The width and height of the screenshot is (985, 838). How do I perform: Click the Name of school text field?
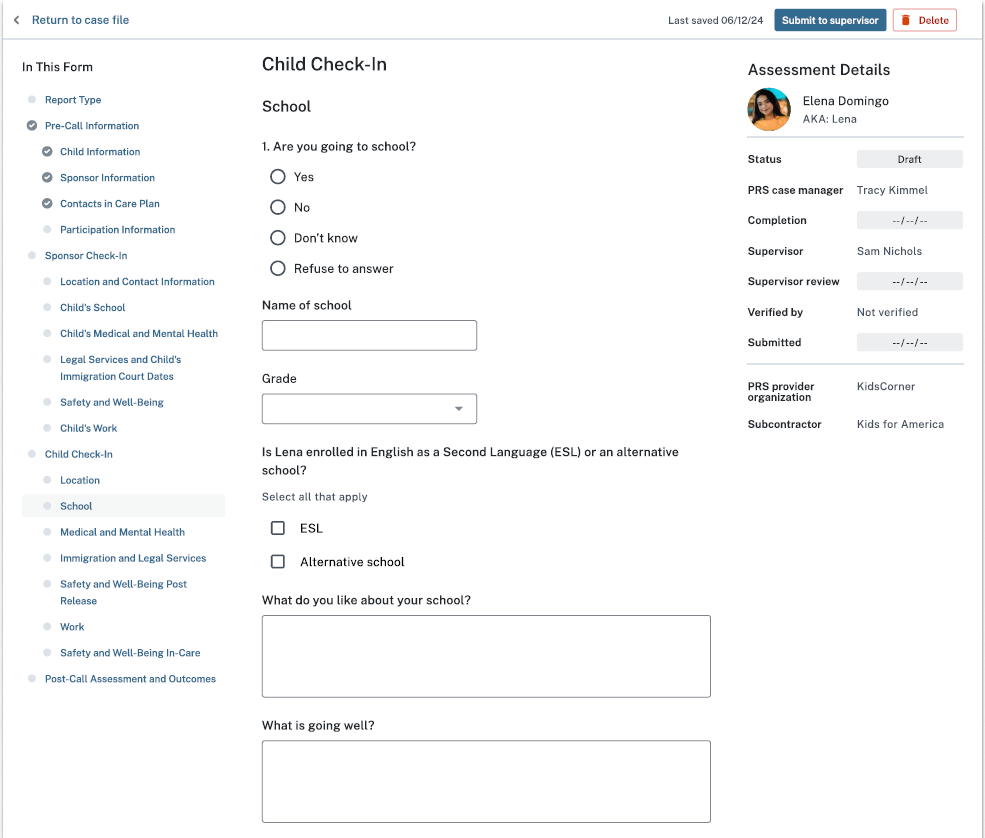pyautogui.click(x=369, y=335)
